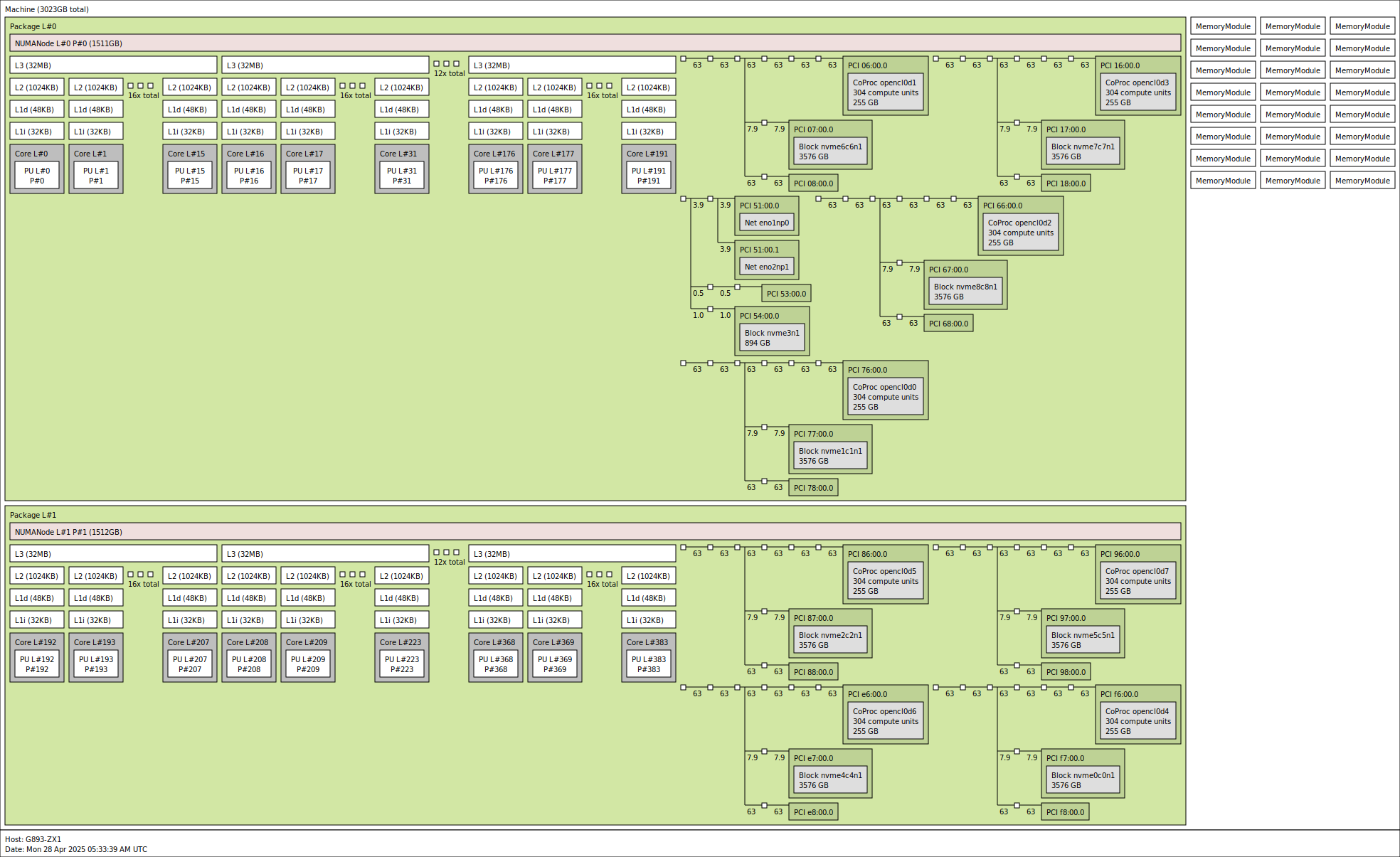This screenshot has height=857, width=1400.
Task: Select Block nvme0c0n1 storage box
Action: pyautogui.click(x=1083, y=780)
